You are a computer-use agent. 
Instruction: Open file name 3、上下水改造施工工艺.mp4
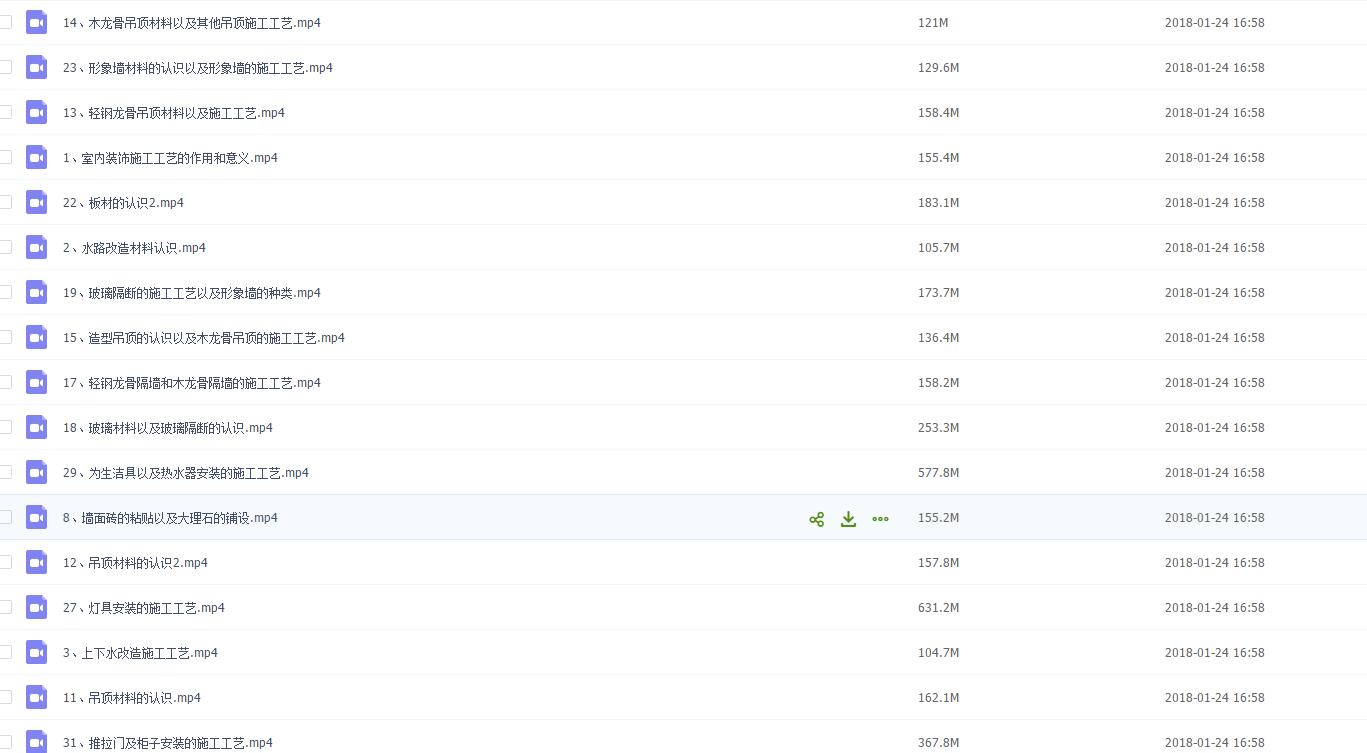140,652
